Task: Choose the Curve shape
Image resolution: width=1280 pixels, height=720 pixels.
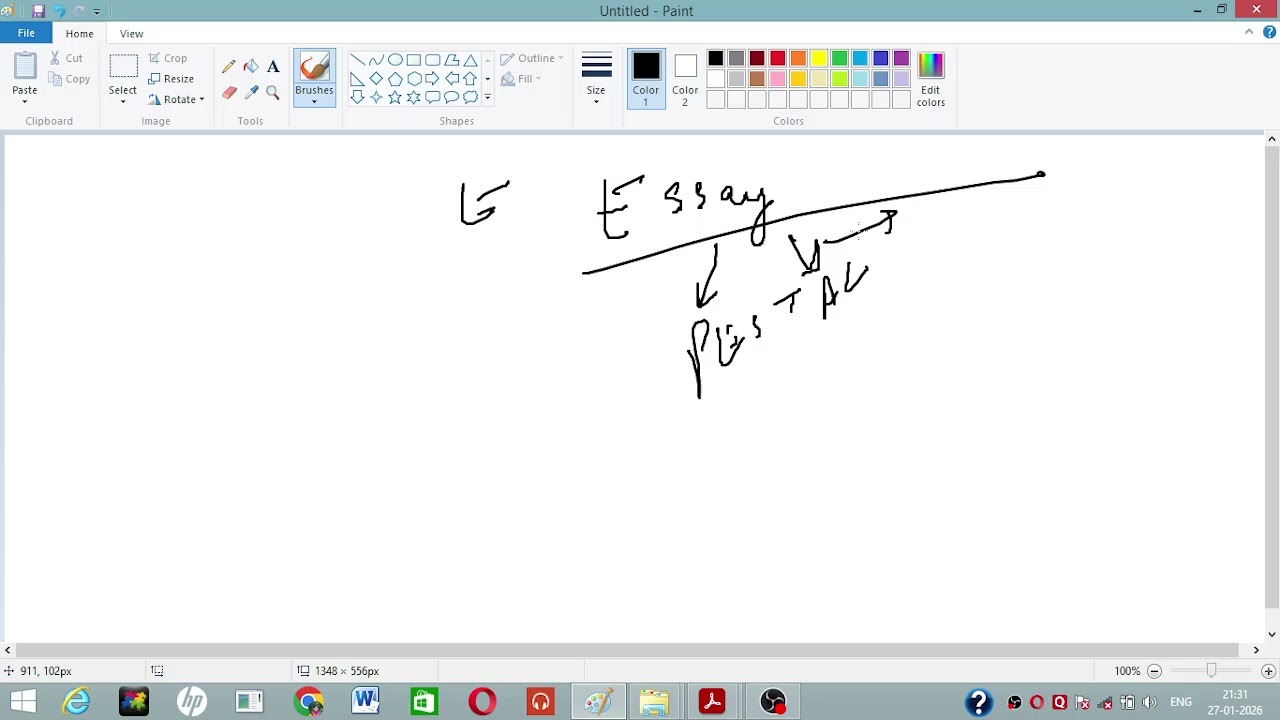Action: [376, 60]
